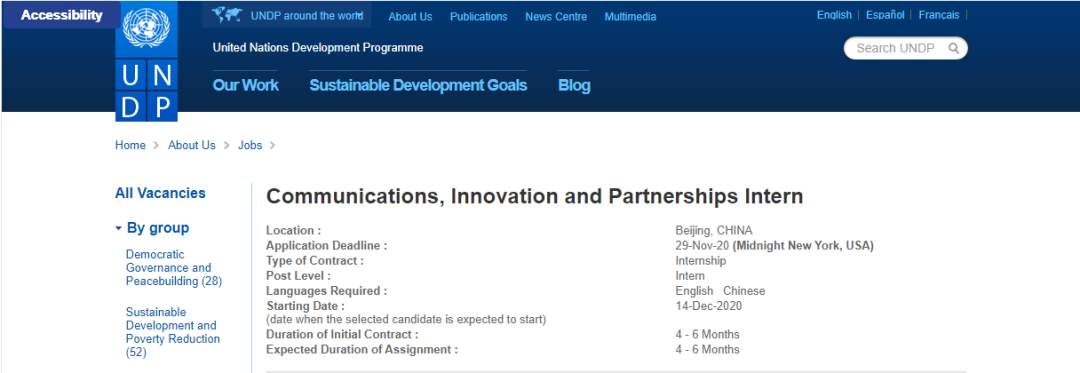This screenshot has width=1080, height=373.
Task: Switch language to Français
Action: coord(939,15)
